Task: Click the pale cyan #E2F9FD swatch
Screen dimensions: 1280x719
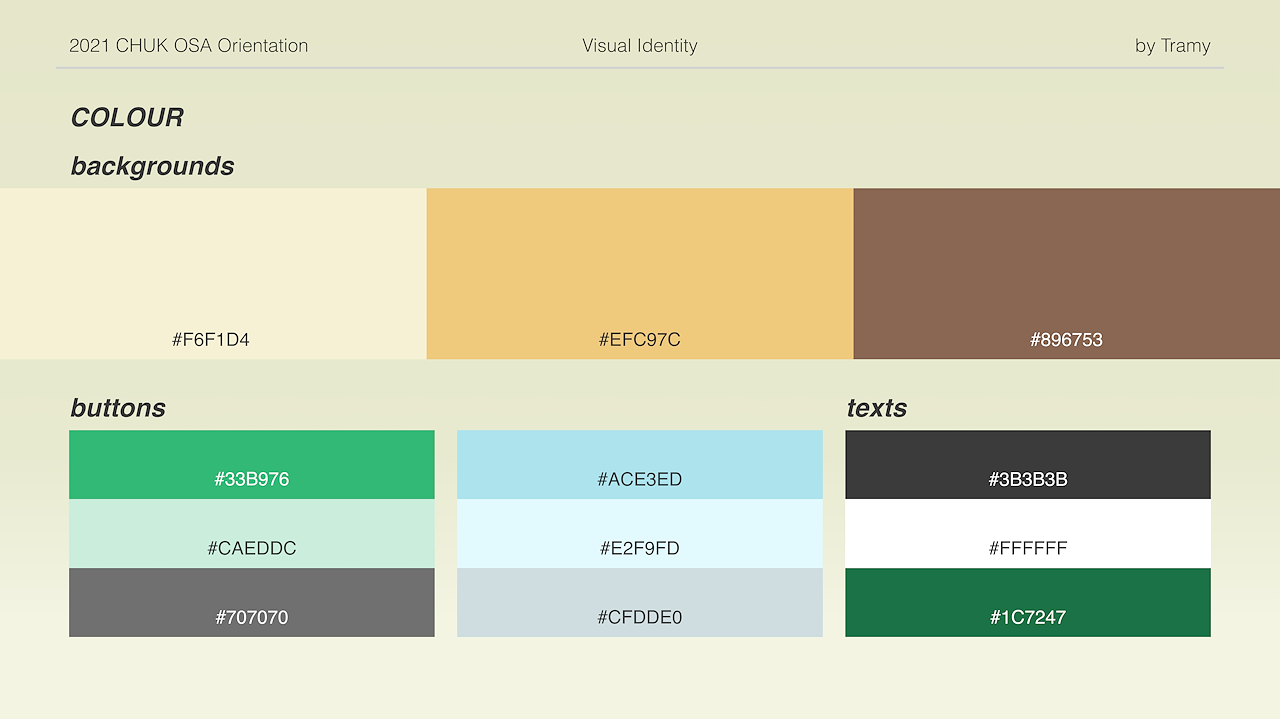Action: pos(640,533)
